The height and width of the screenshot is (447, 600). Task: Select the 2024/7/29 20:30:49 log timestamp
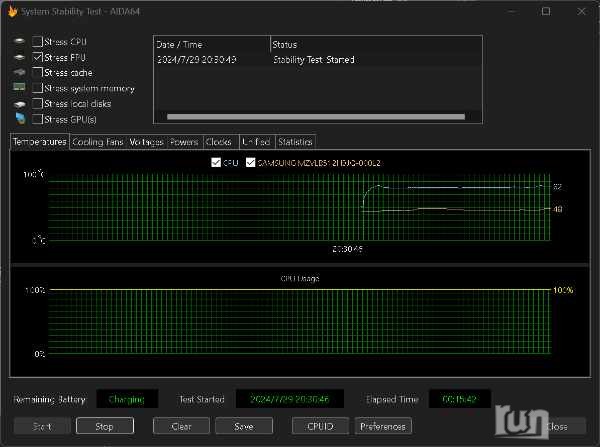(197, 60)
